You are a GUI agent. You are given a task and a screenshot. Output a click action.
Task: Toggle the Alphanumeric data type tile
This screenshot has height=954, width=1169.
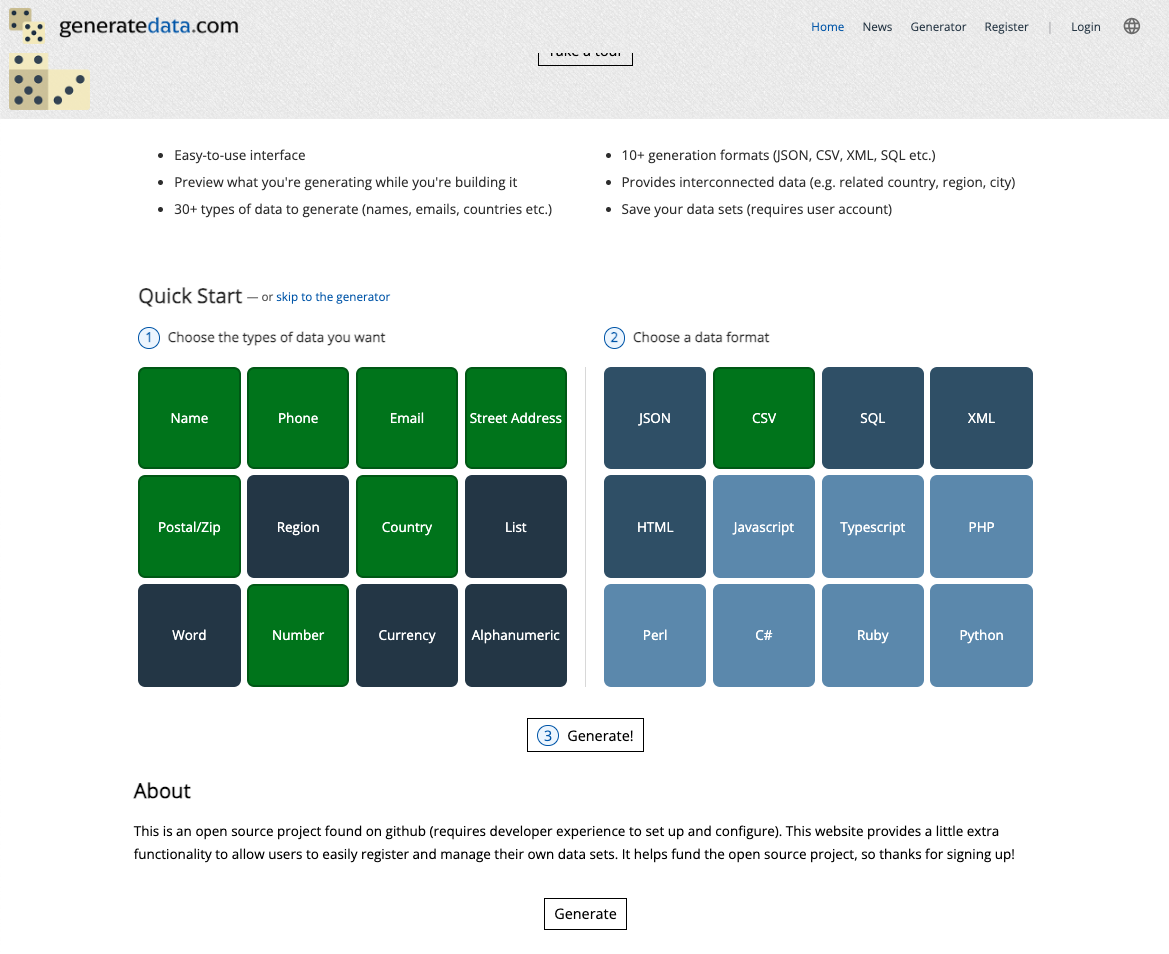click(x=516, y=635)
